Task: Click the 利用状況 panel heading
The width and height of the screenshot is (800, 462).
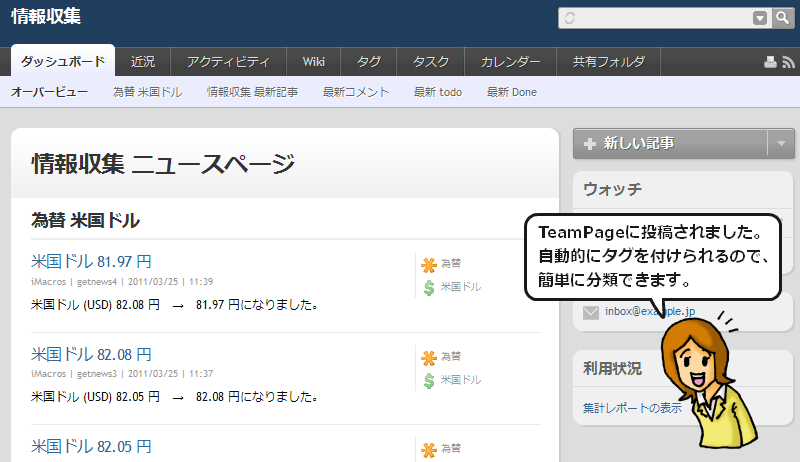Action: pyautogui.click(x=612, y=368)
